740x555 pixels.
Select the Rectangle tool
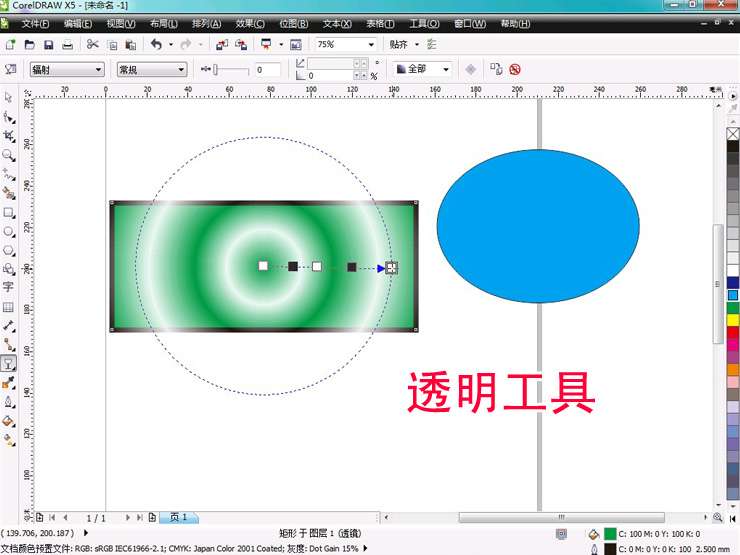click(x=9, y=212)
